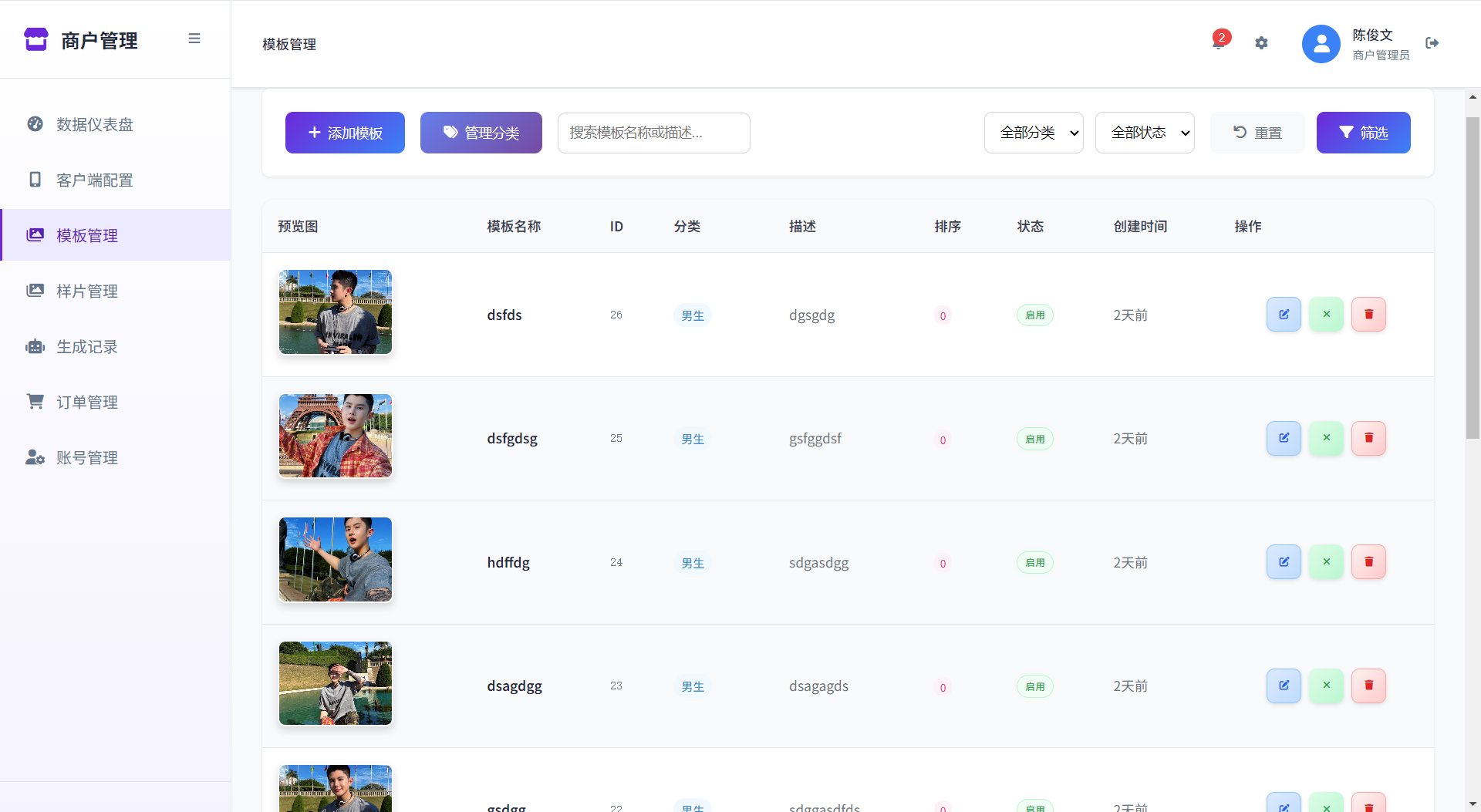Click the 添加模板 button
This screenshot has width=1481, height=812.
pos(345,133)
